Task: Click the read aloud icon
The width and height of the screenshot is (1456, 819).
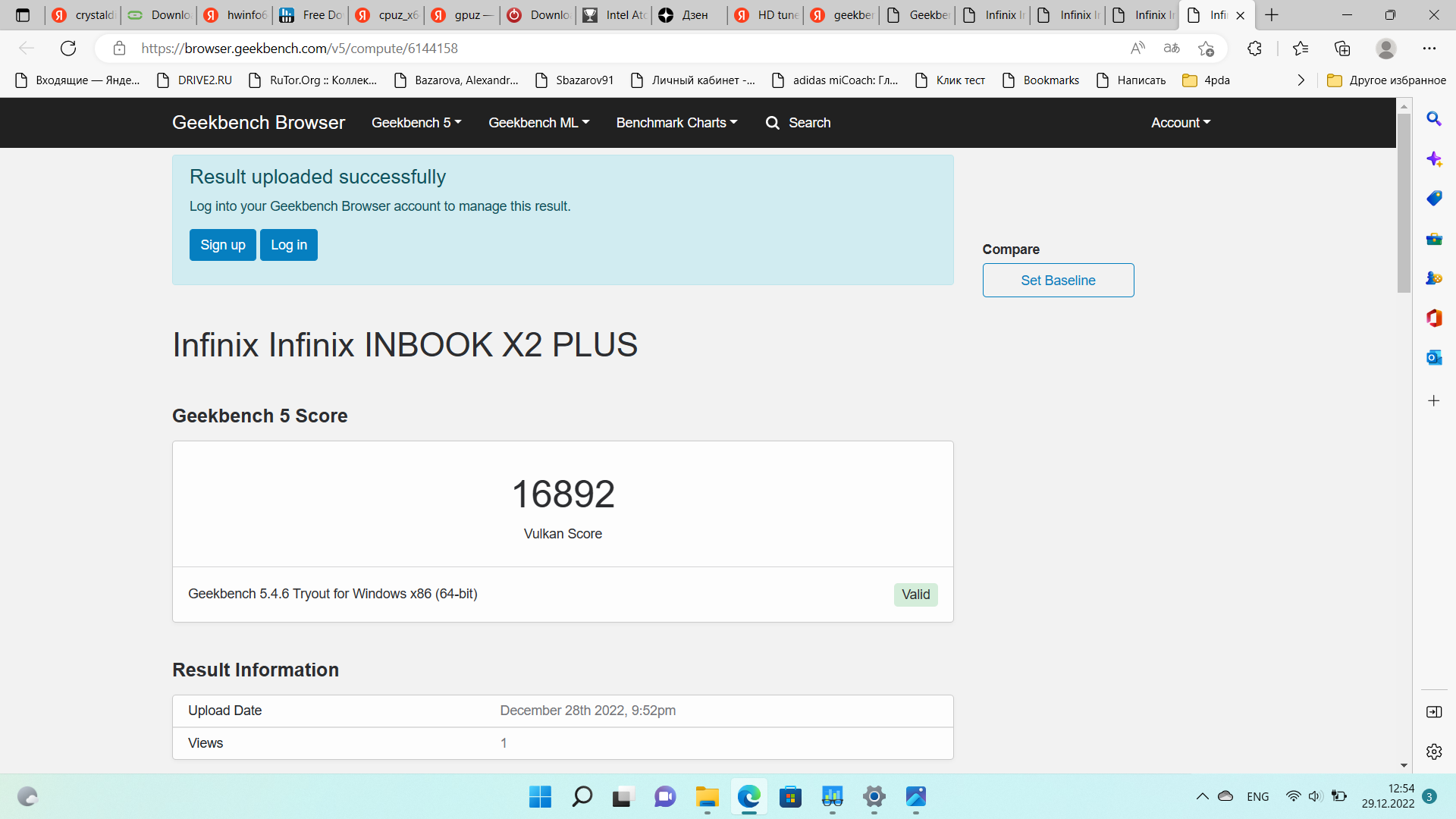Action: point(1137,49)
